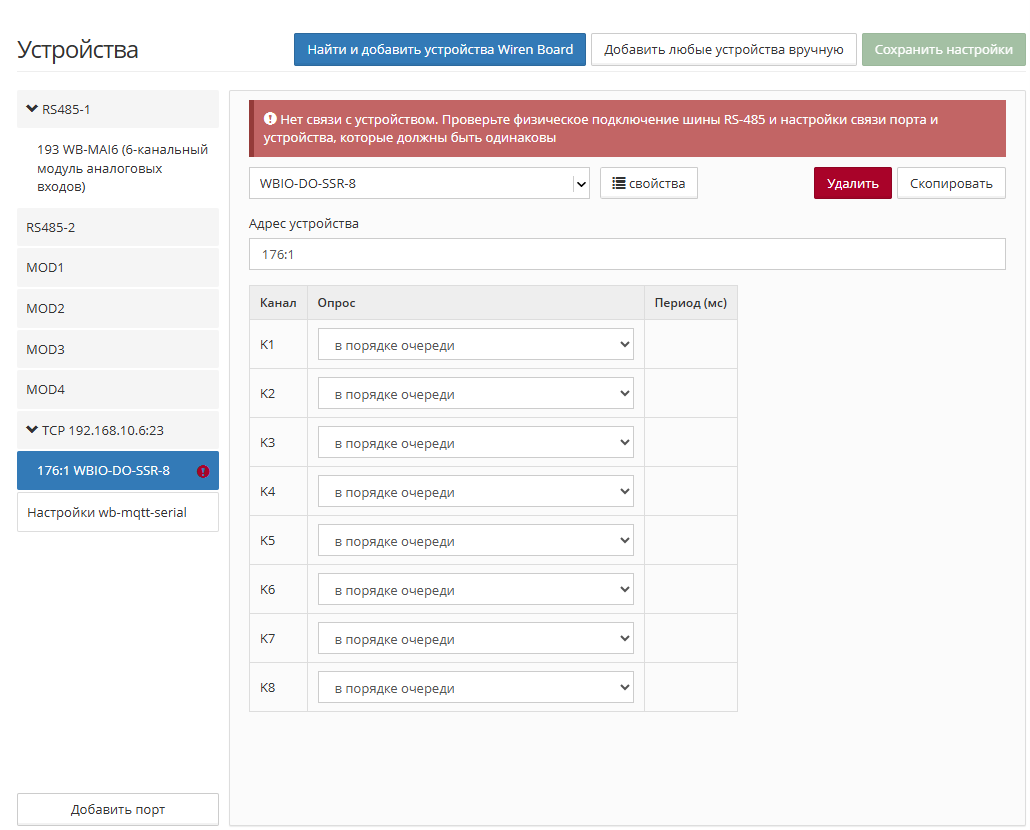Select the MOD4 port
The image size is (1030, 830).
pos(118,389)
